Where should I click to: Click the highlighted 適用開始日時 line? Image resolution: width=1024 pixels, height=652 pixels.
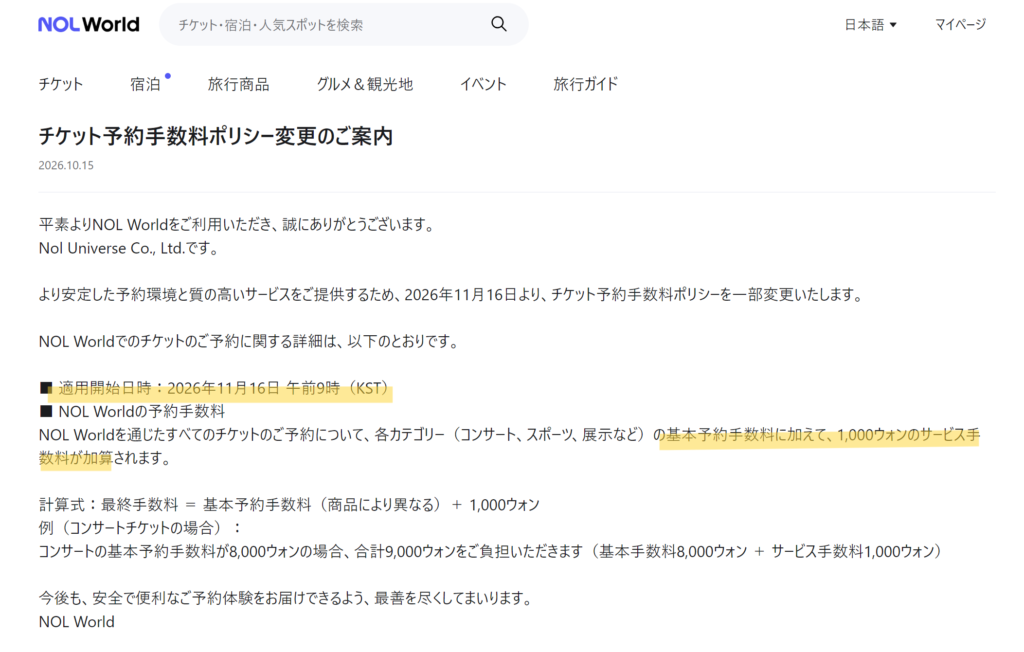tap(215, 388)
